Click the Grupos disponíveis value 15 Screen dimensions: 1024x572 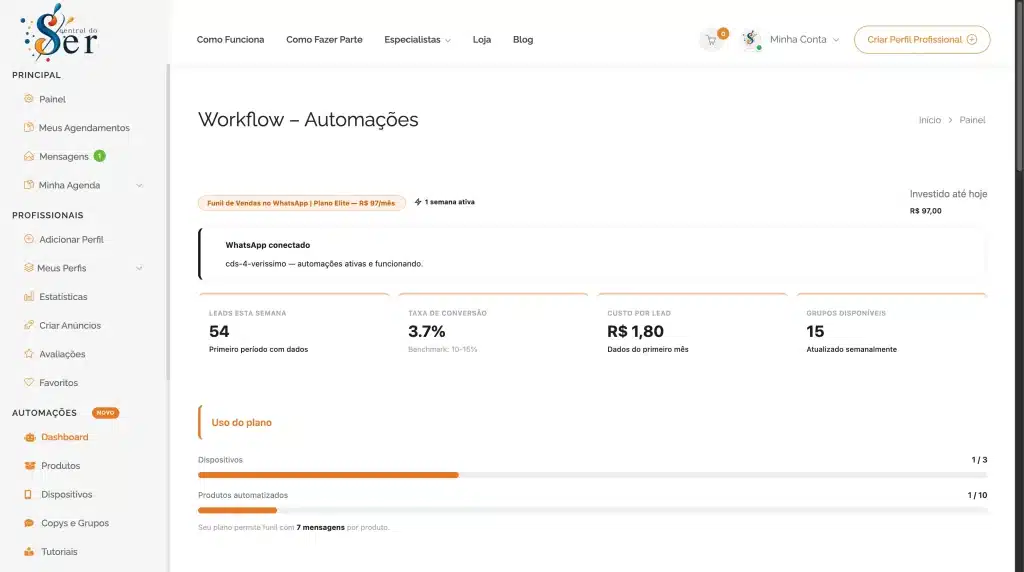815,332
